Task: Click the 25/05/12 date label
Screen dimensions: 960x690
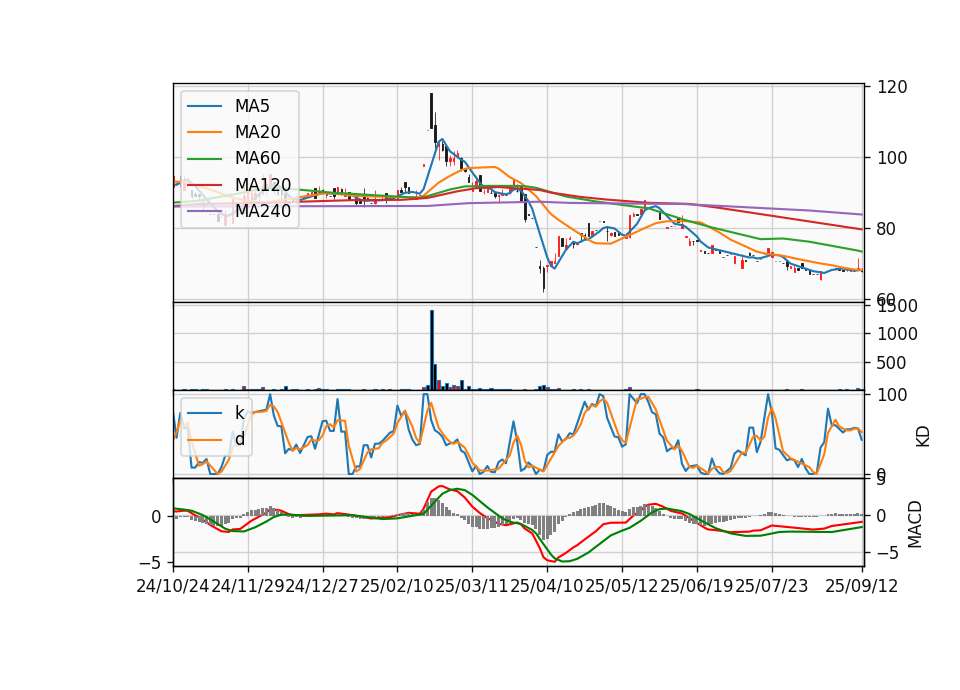Action: pyautogui.click(x=621, y=586)
